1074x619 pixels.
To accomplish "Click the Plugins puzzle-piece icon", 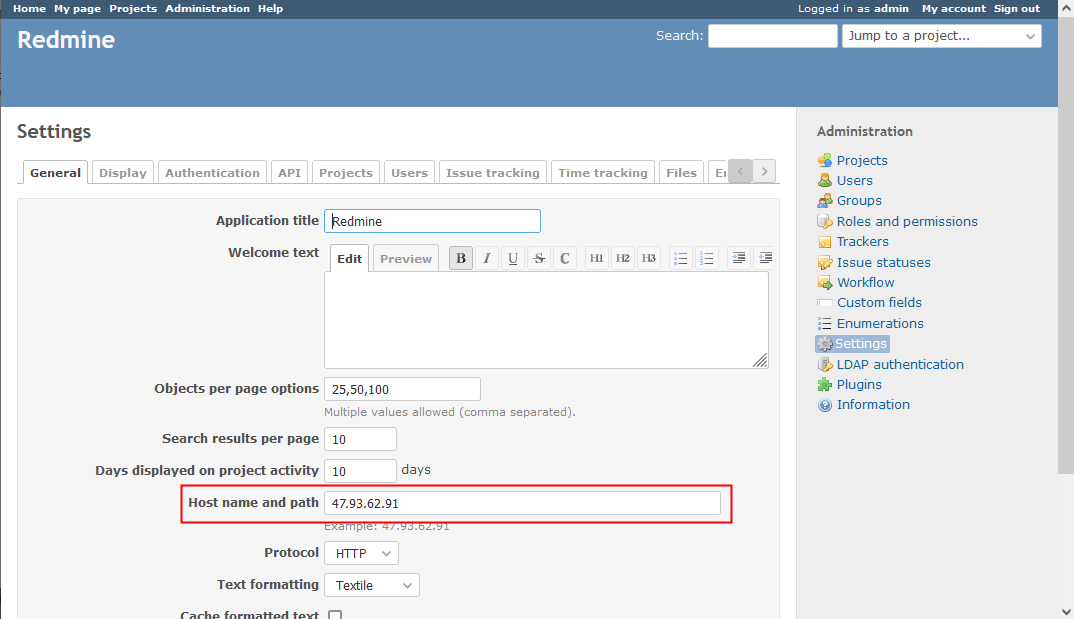I will [x=825, y=384].
